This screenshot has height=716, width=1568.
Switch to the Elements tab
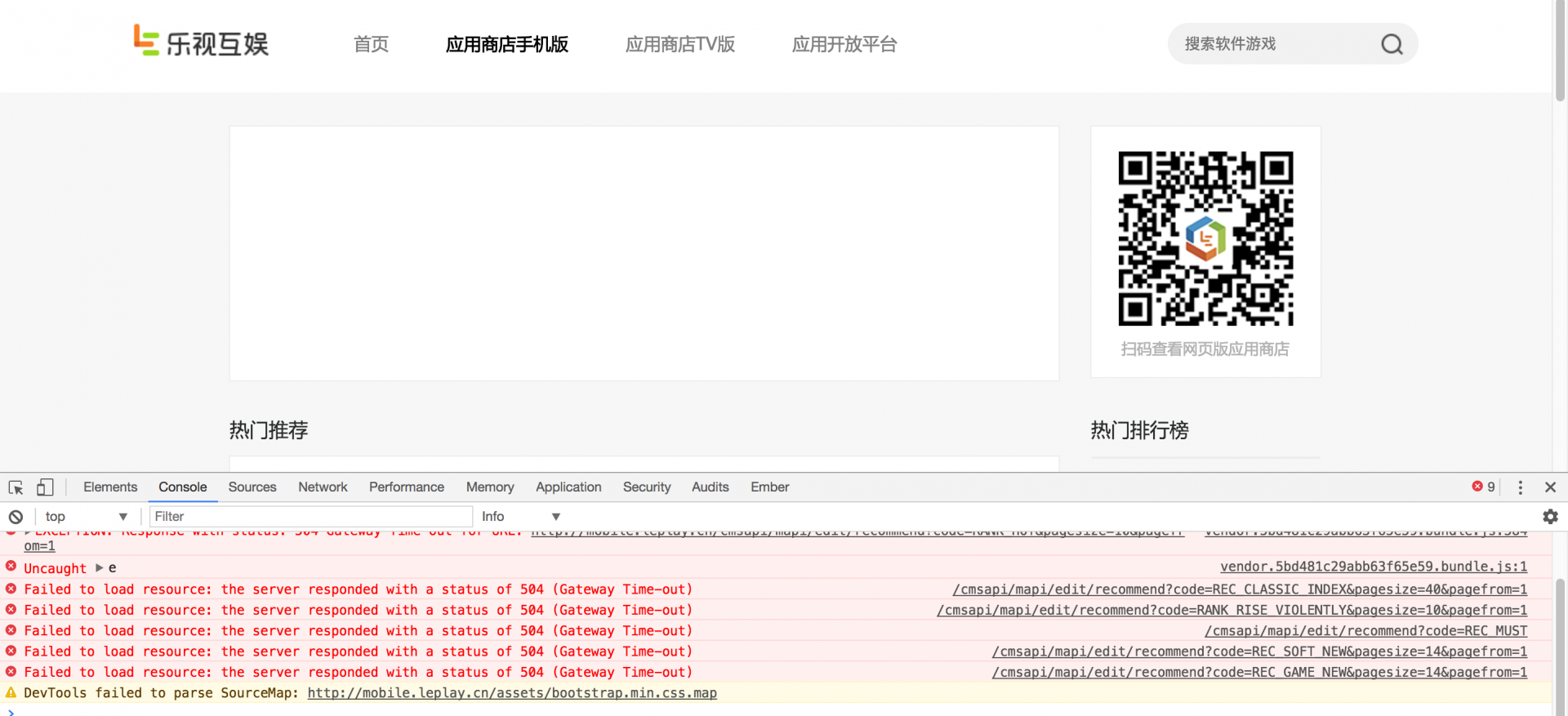[110, 487]
